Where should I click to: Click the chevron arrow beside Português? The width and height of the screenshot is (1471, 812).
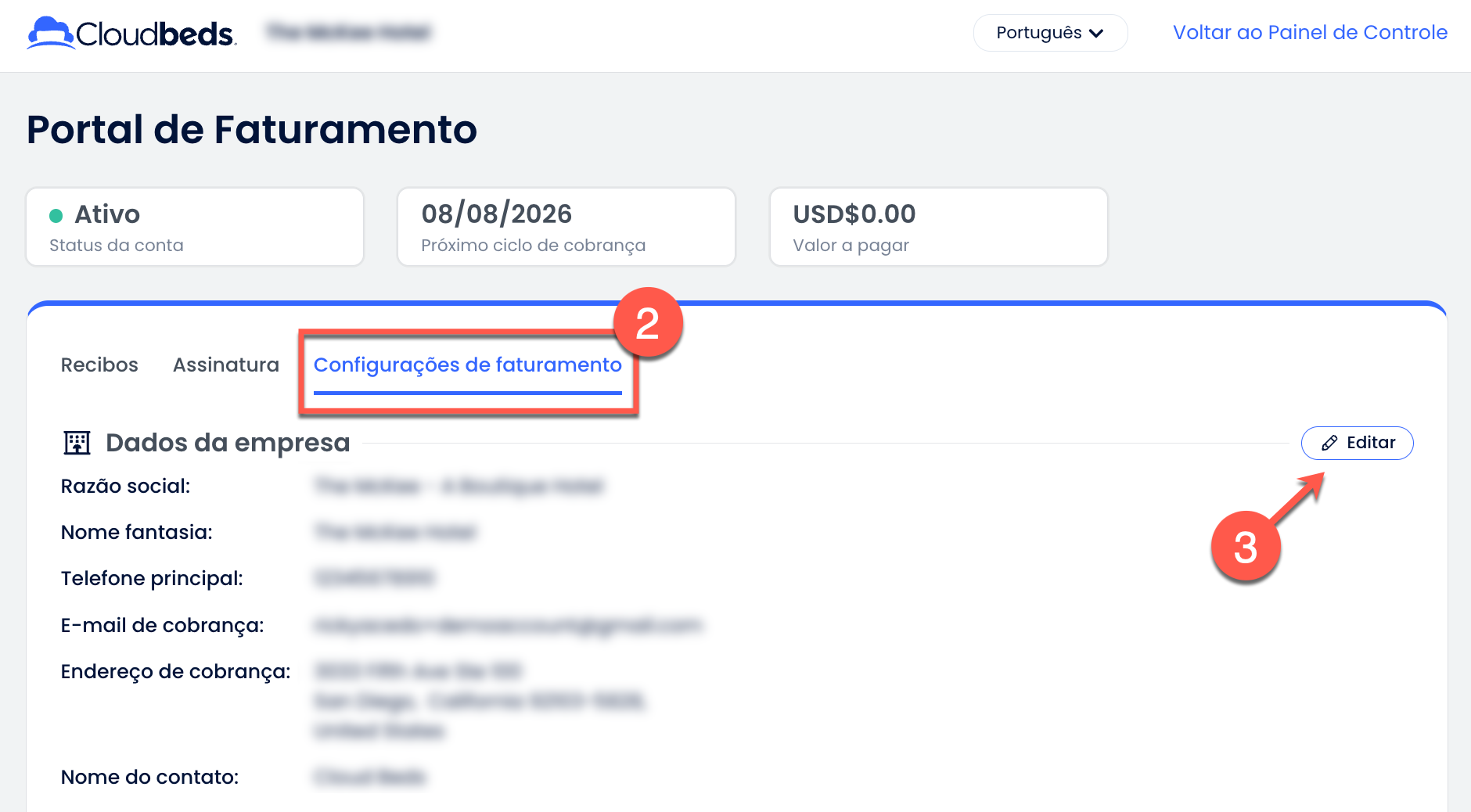click(1096, 34)
